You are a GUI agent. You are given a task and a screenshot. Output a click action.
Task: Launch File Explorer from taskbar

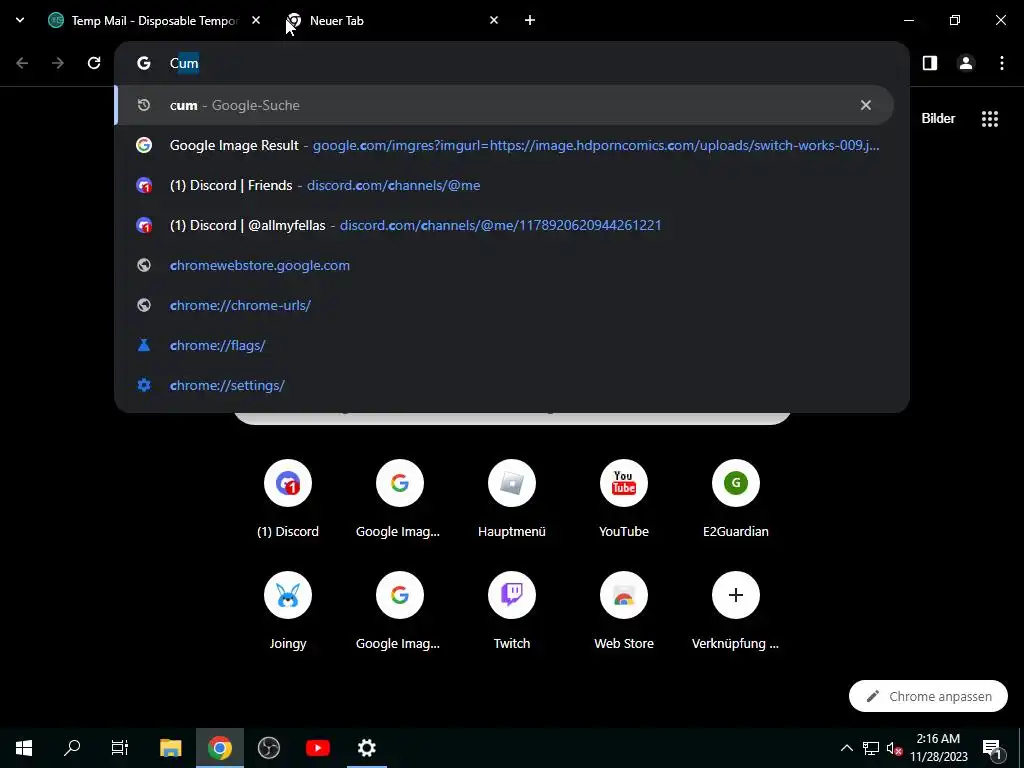click(x=170, y=748)
